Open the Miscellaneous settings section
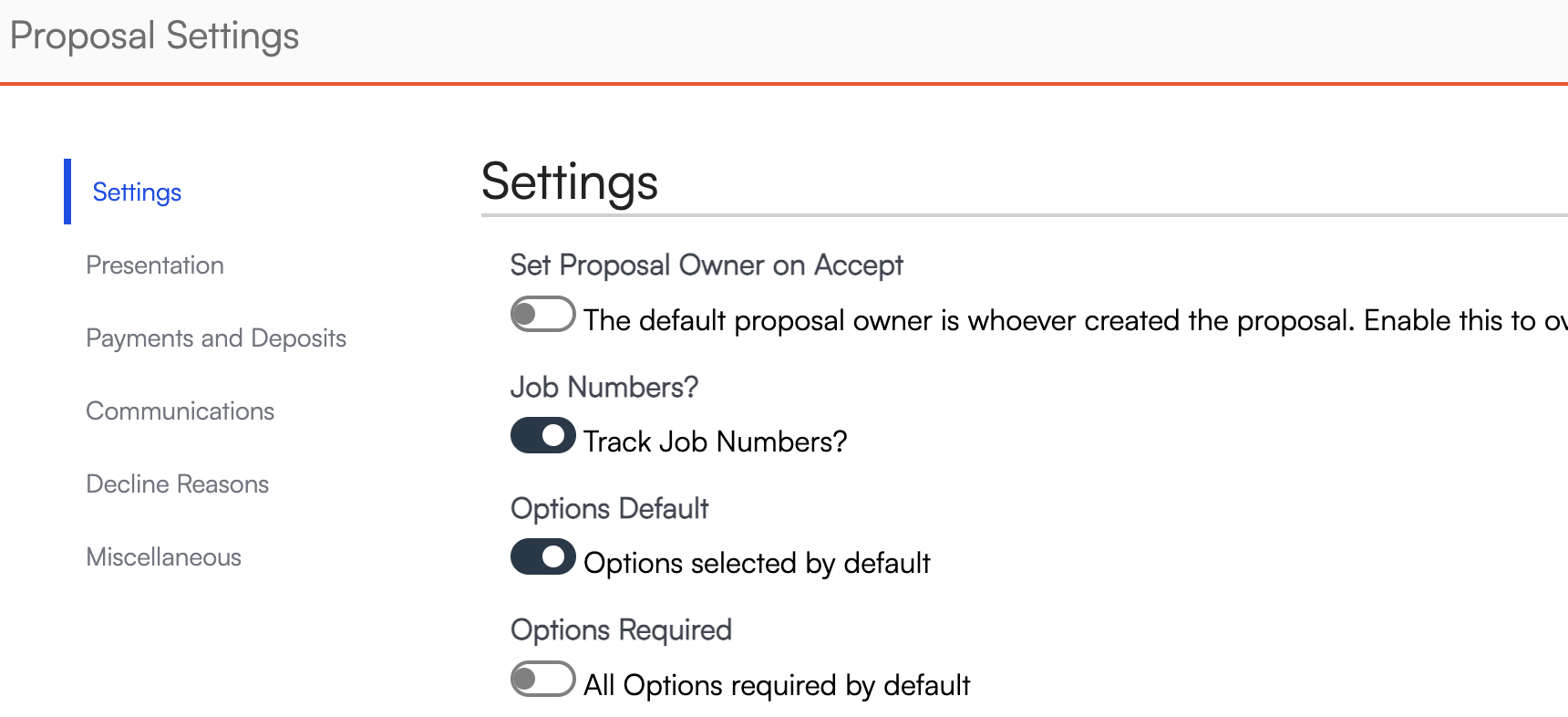Image resolution: width=1568 pixels, height=717 pixels. tap(163, 557)
